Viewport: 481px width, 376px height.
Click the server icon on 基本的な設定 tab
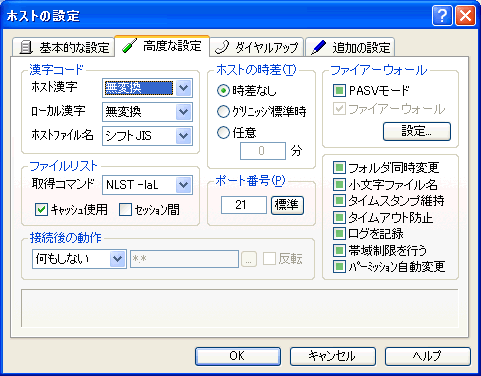point(25,47)
